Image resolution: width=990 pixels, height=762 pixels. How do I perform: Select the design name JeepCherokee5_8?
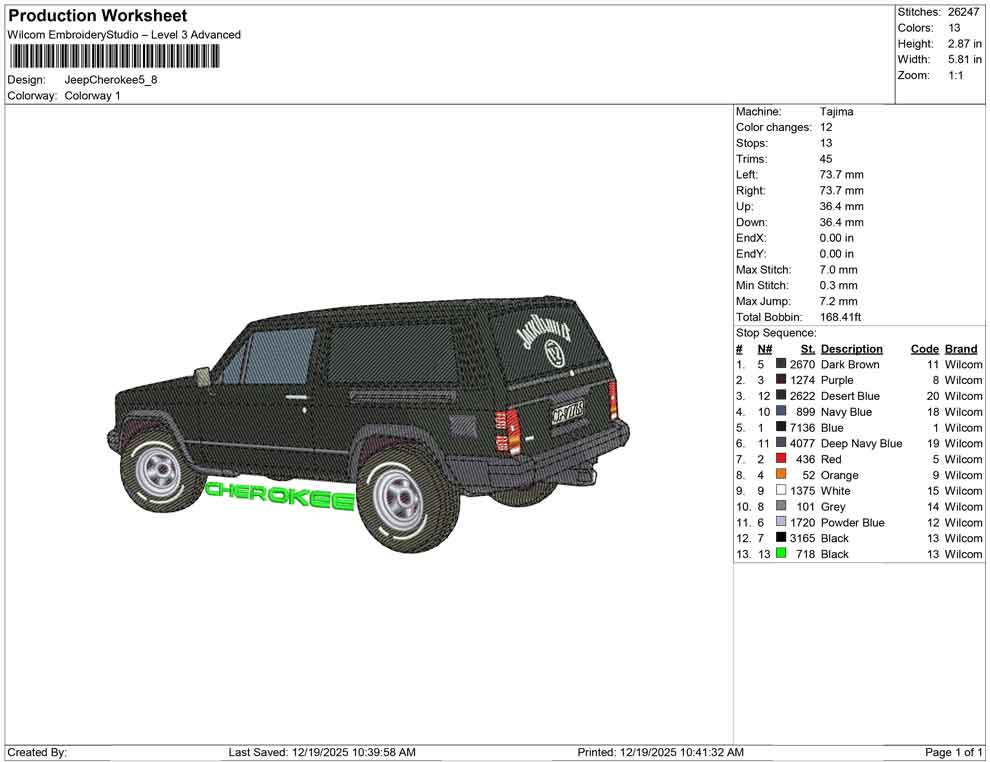pyautogui.click(x=112, y=81)
